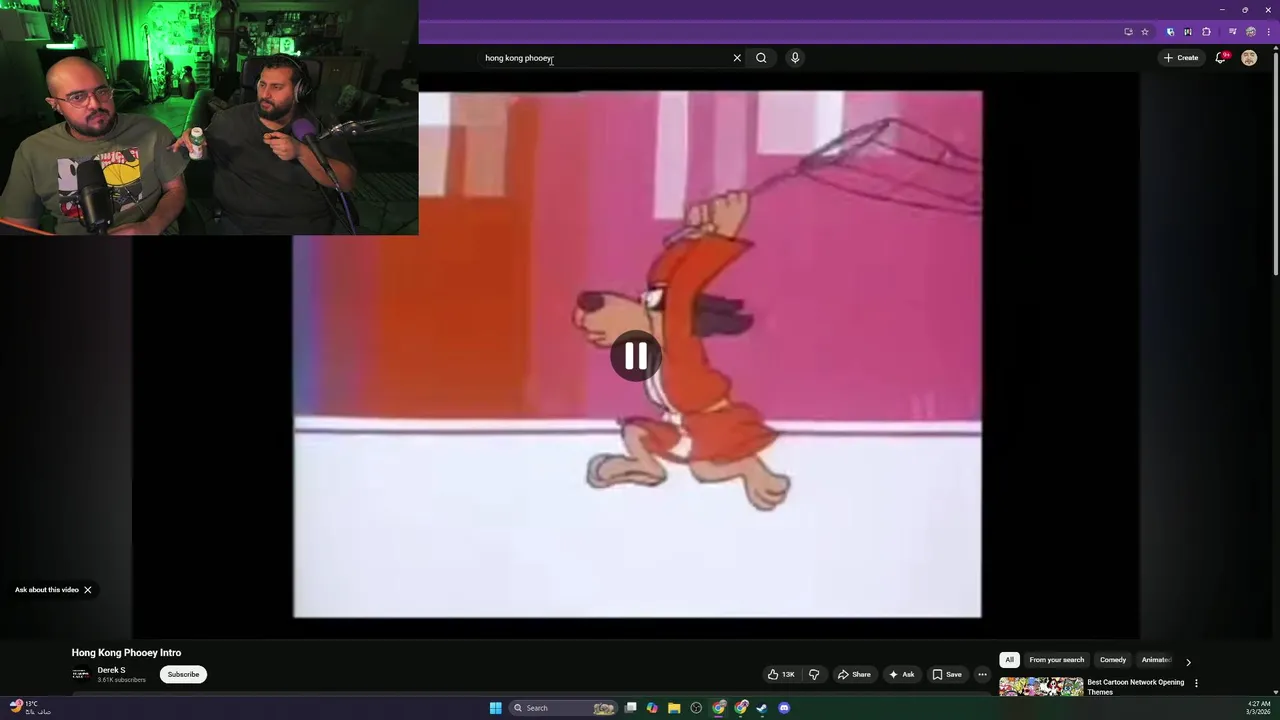
Task: Clear the YouTube search box text
Action: pyautogui.click(x=737, y=58)
